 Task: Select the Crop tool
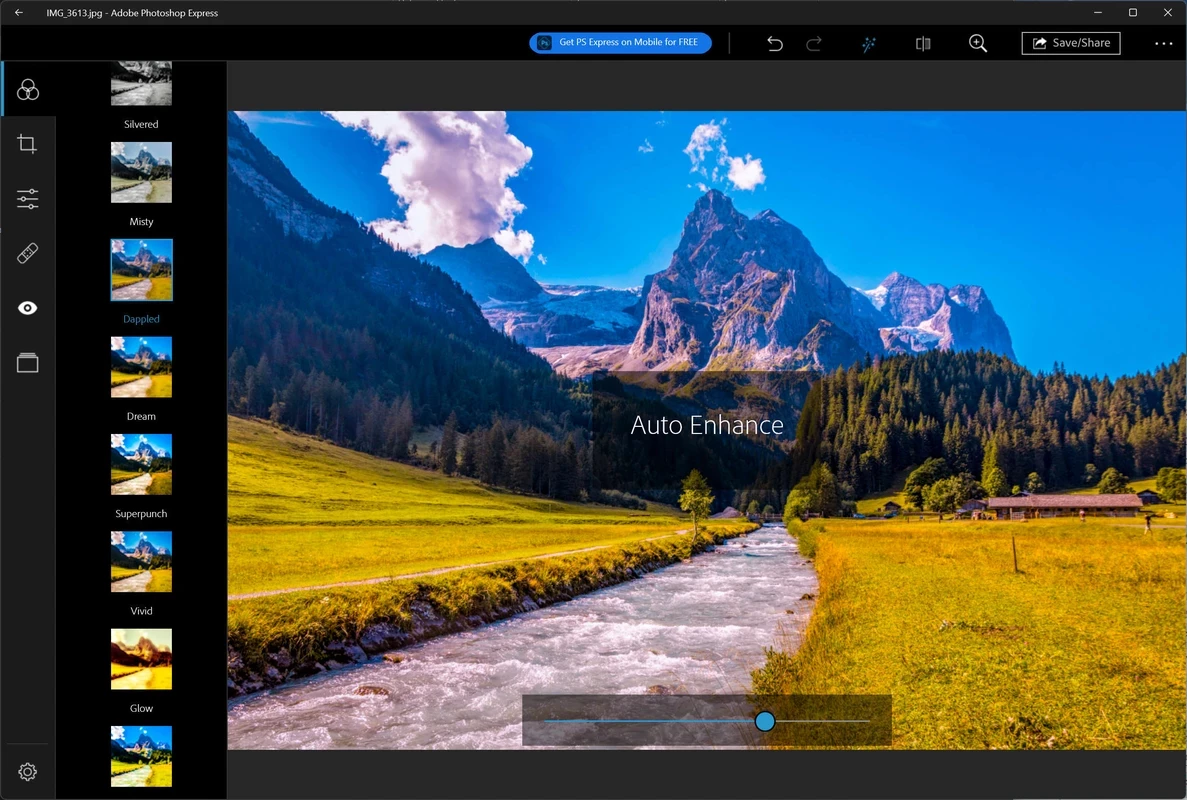pyautogui.click(x=28, y=144)
